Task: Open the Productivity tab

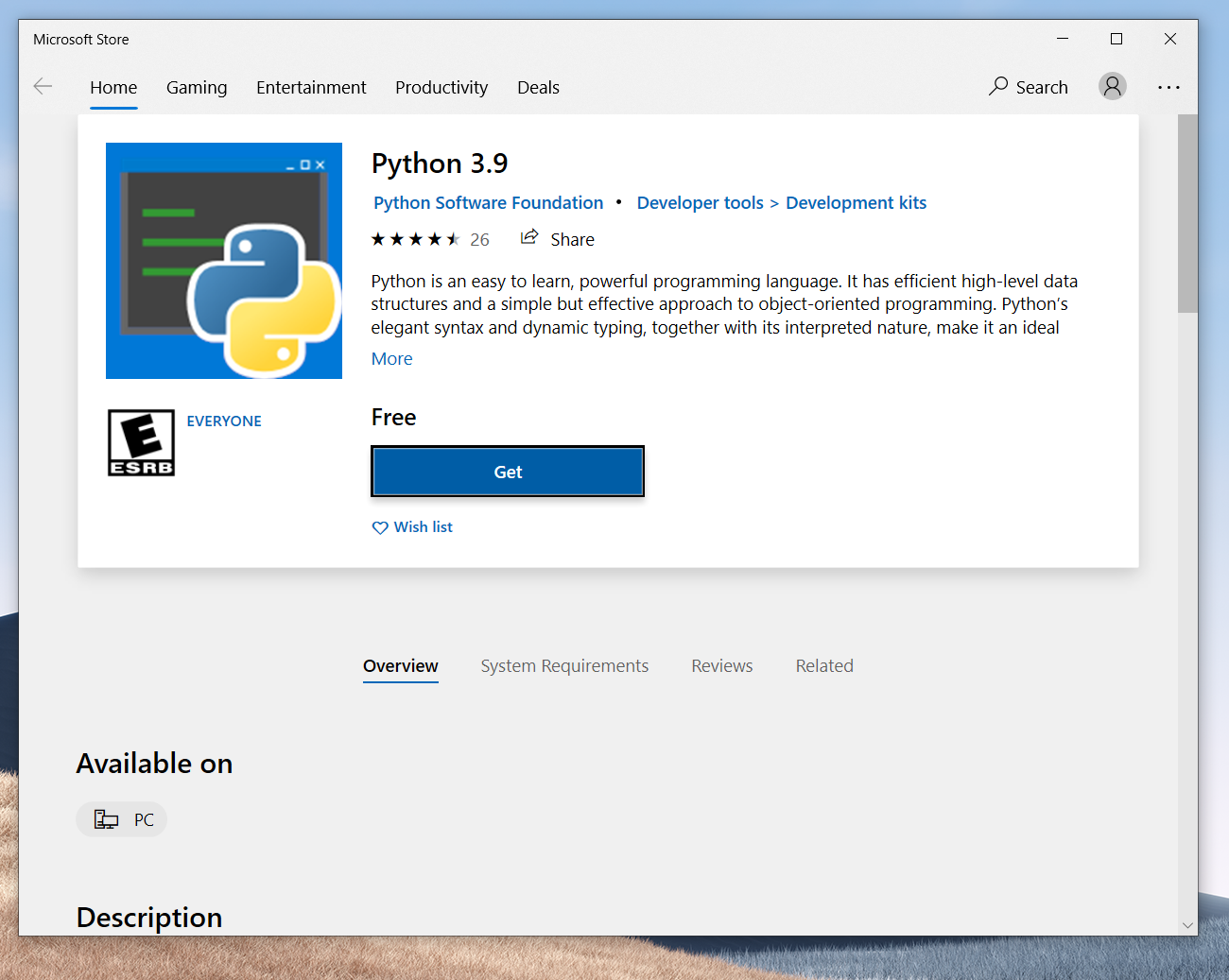Action: tap(441, 87)
